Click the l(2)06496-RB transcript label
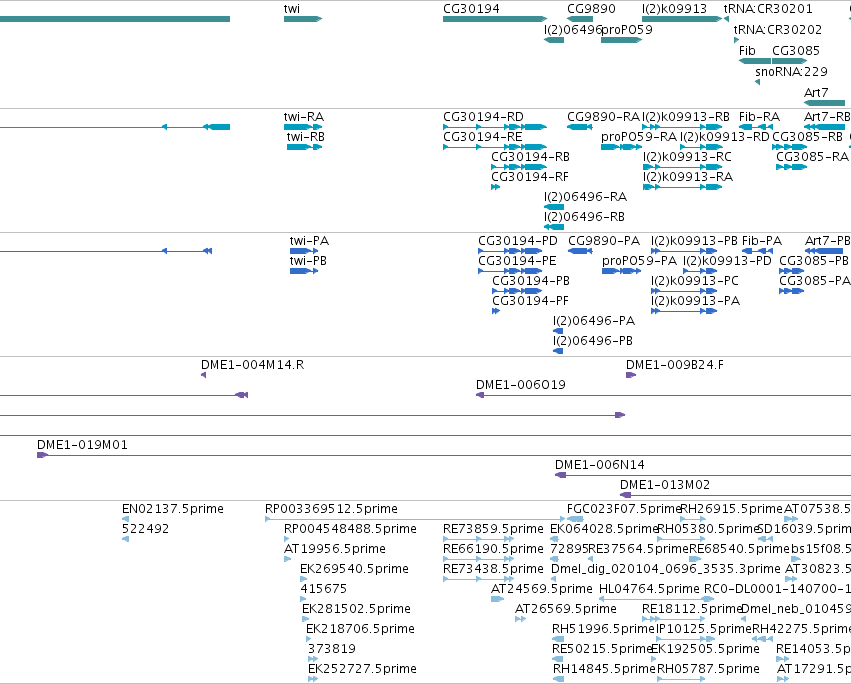This screenshot has width=851, height=684. click(584, 217)
